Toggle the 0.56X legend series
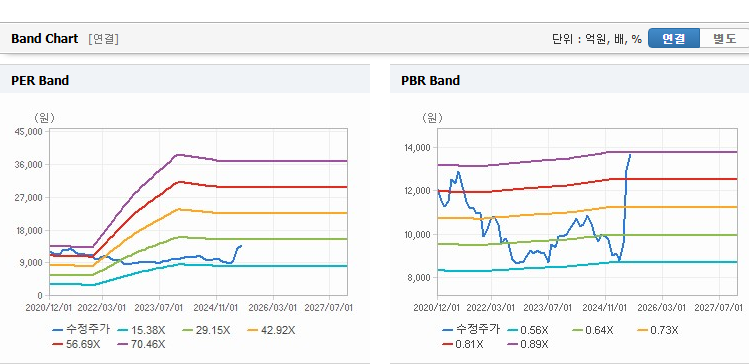 click(527, 330)
